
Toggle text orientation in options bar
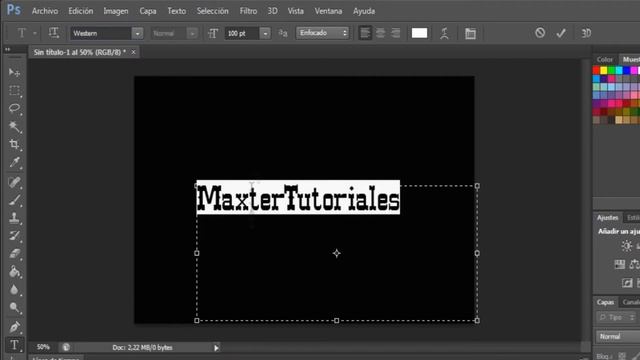pyautogui.click(x=54, y=33)
